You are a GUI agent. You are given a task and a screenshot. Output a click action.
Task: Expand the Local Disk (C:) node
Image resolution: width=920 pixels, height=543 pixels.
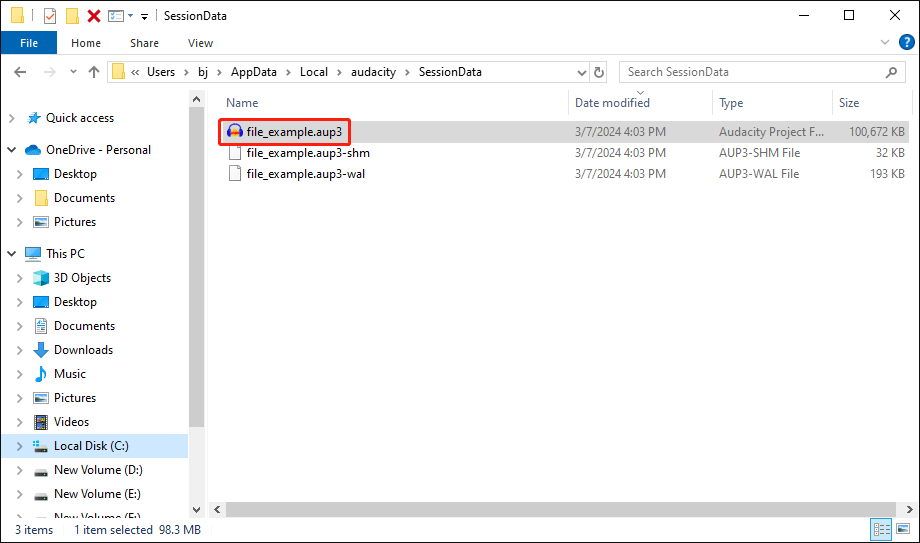tap(19, 446)
